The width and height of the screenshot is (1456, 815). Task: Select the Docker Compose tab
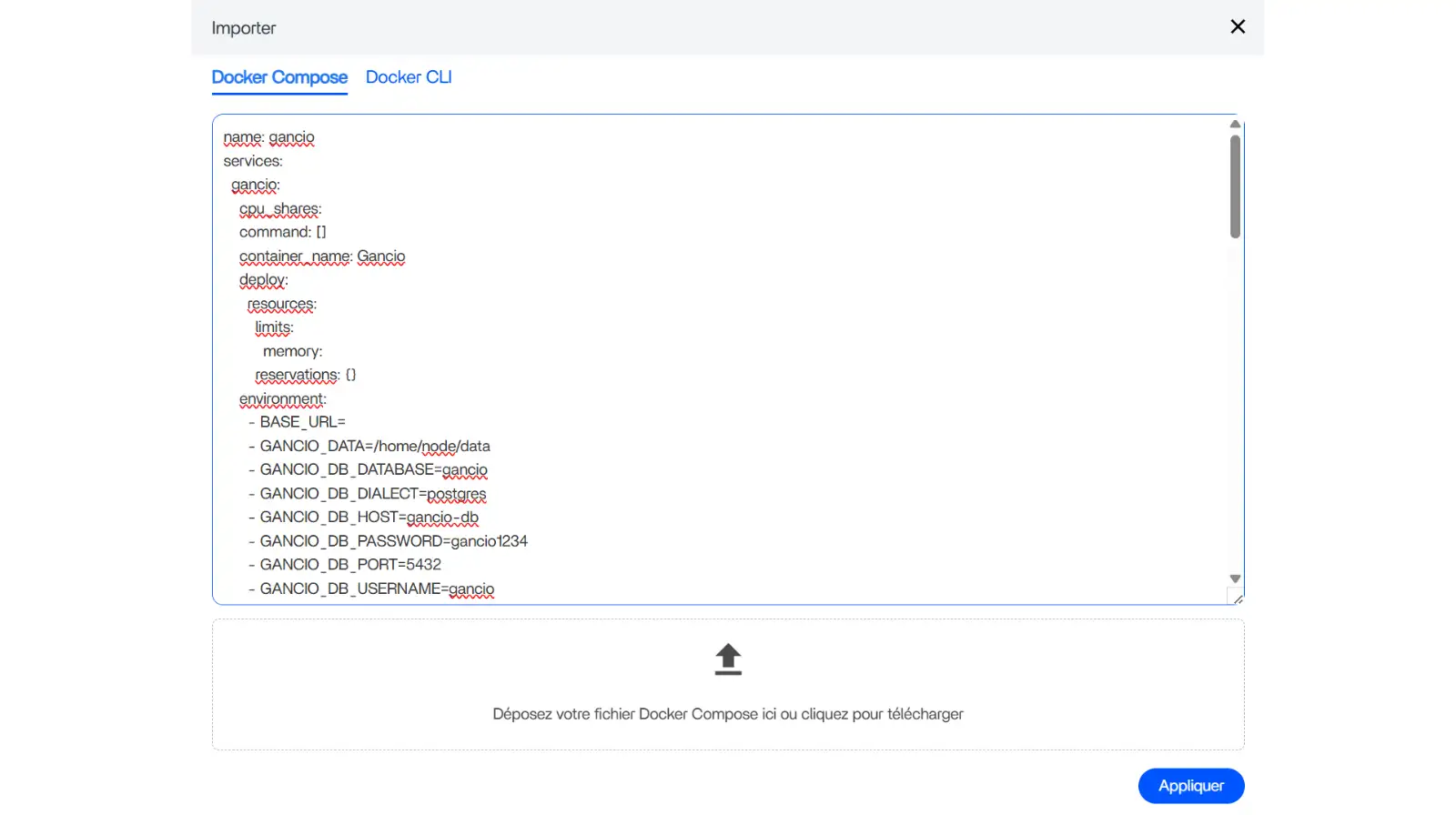click(x=279, y=77)
